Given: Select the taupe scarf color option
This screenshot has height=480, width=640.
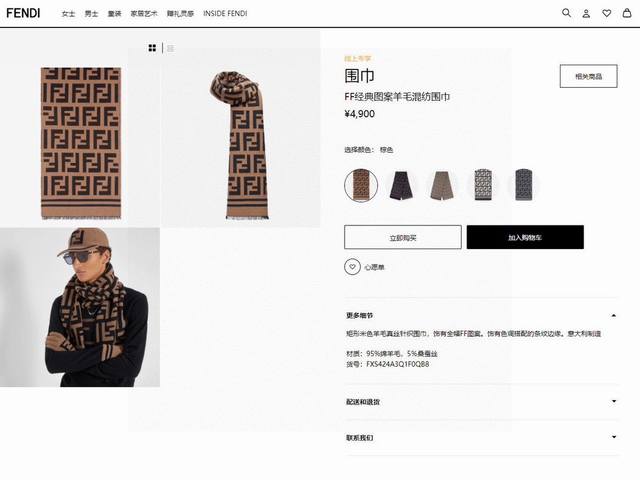Looking at the screenshot, I should point(442,185).
